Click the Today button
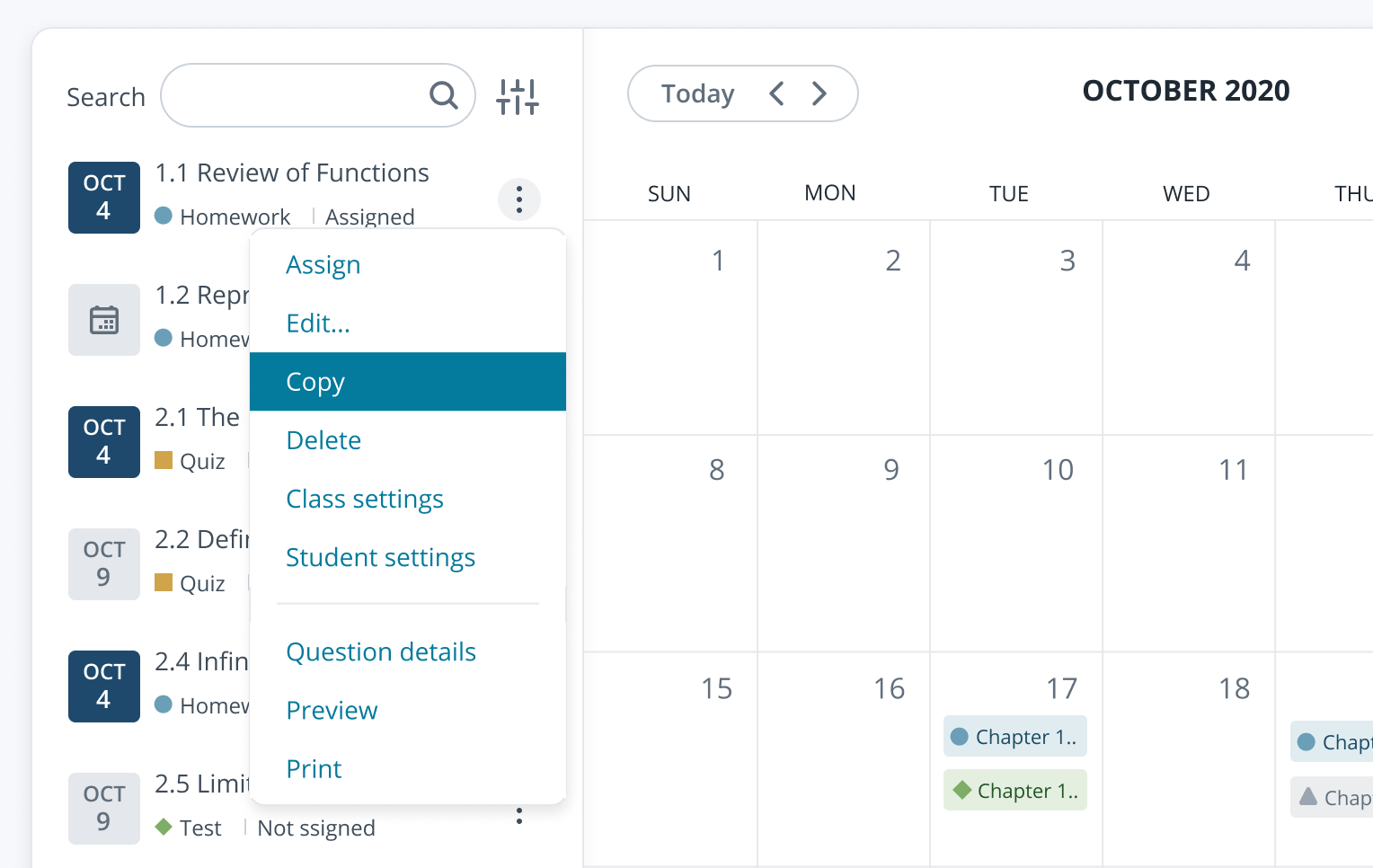This screenshot has height=868, width=1373. click(697, 93)
